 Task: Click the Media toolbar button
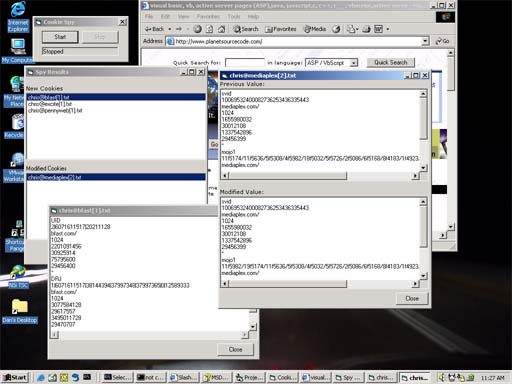tap(315, 29)
